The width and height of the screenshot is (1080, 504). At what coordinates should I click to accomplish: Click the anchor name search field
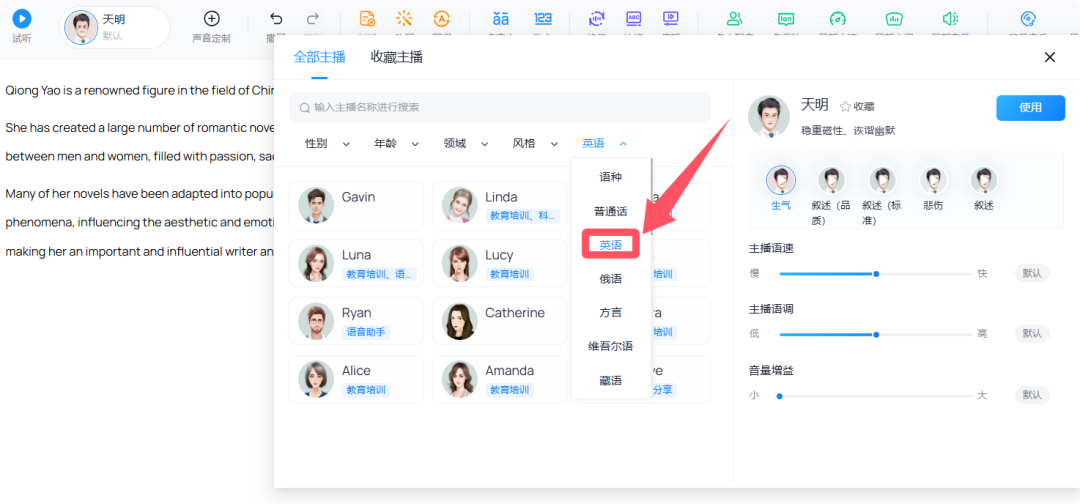[500, 107]
